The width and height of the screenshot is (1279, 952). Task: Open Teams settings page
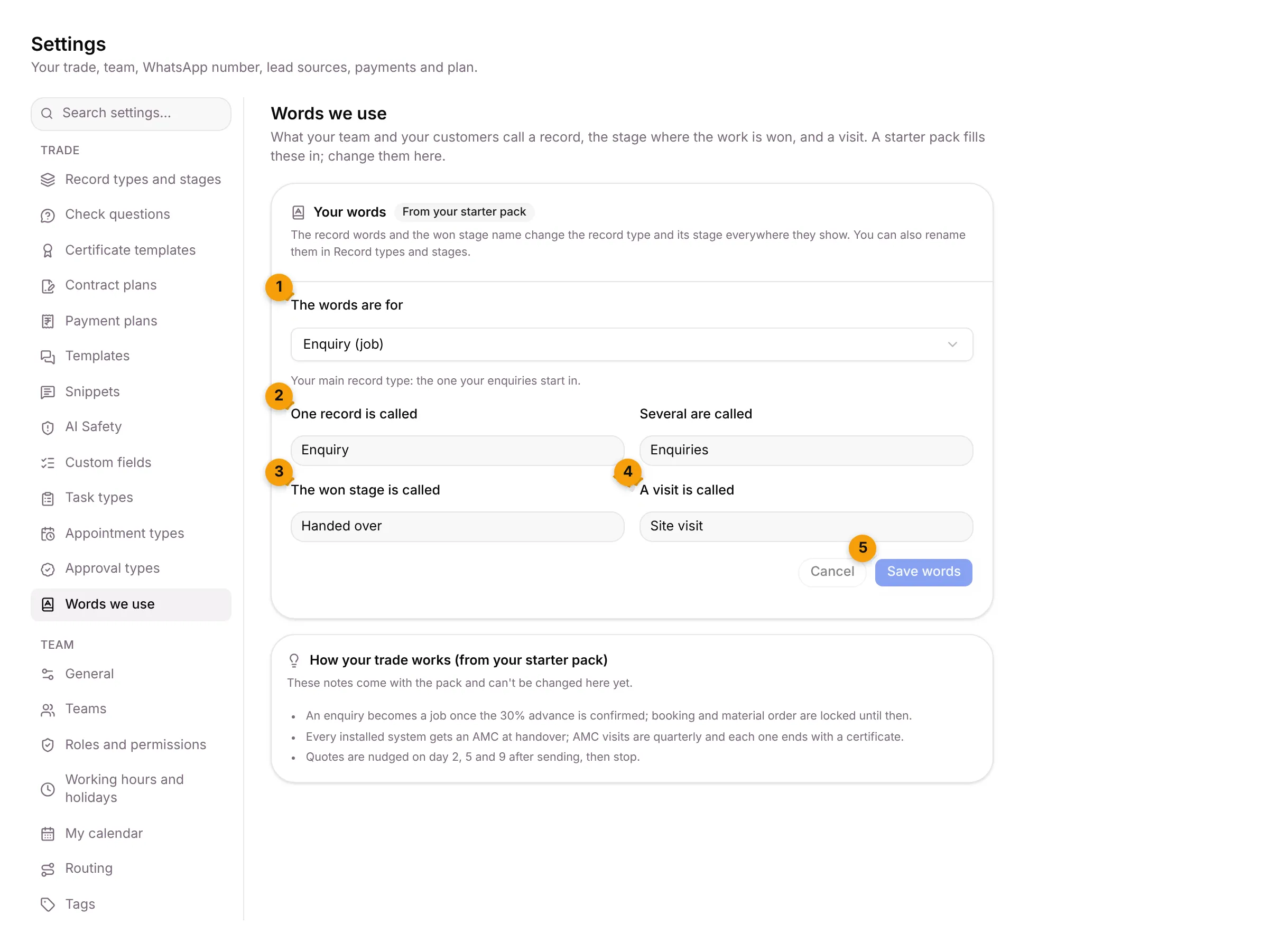131,709
